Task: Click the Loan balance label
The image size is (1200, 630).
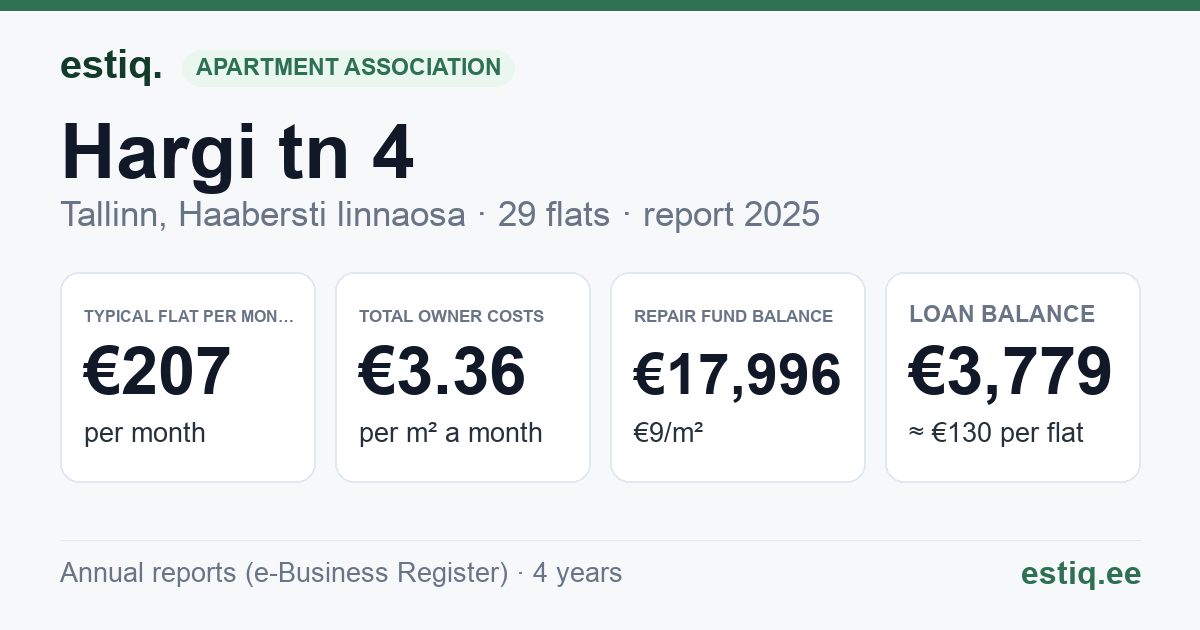Action: tap(1002, 314)
